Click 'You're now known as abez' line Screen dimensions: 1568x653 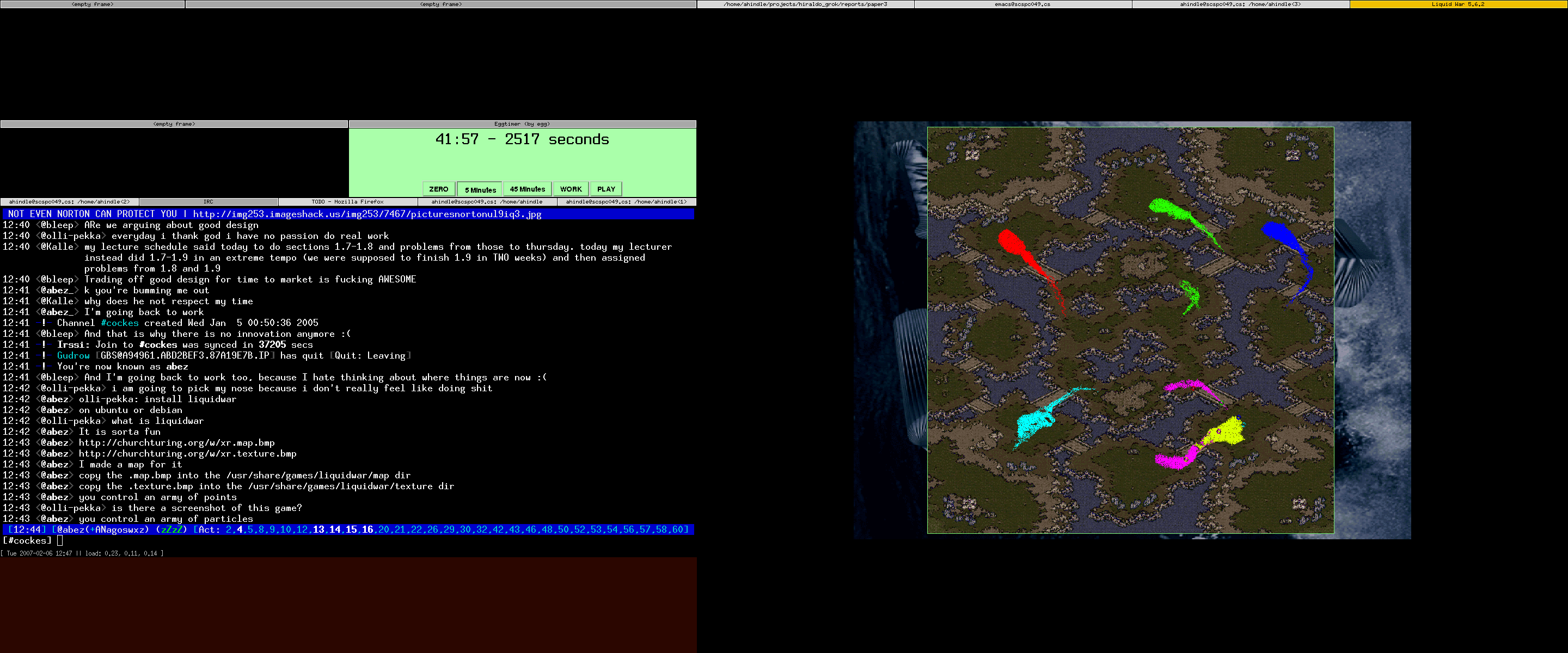click(122, 367)
